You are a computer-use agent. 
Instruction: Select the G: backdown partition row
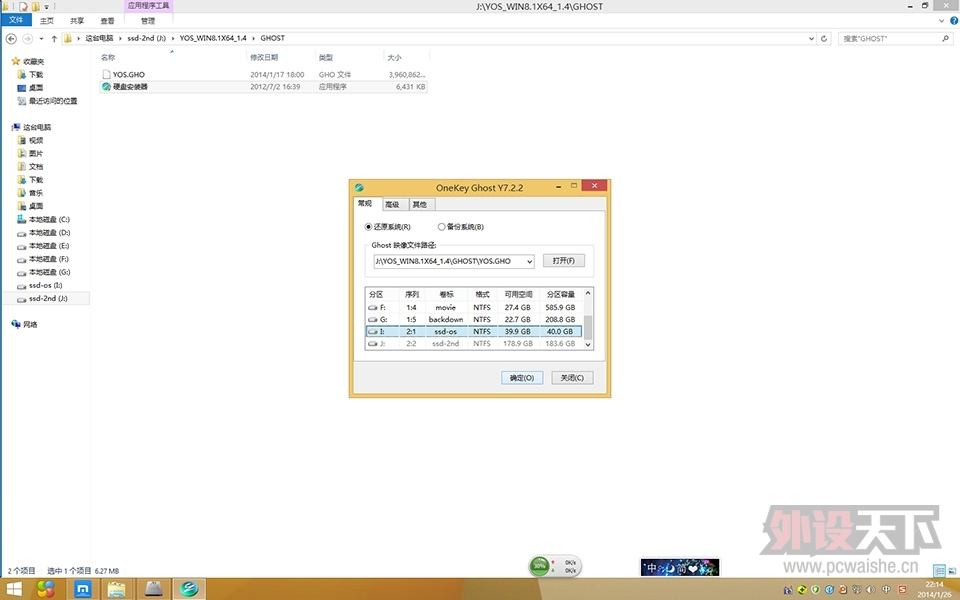point(473,320)
